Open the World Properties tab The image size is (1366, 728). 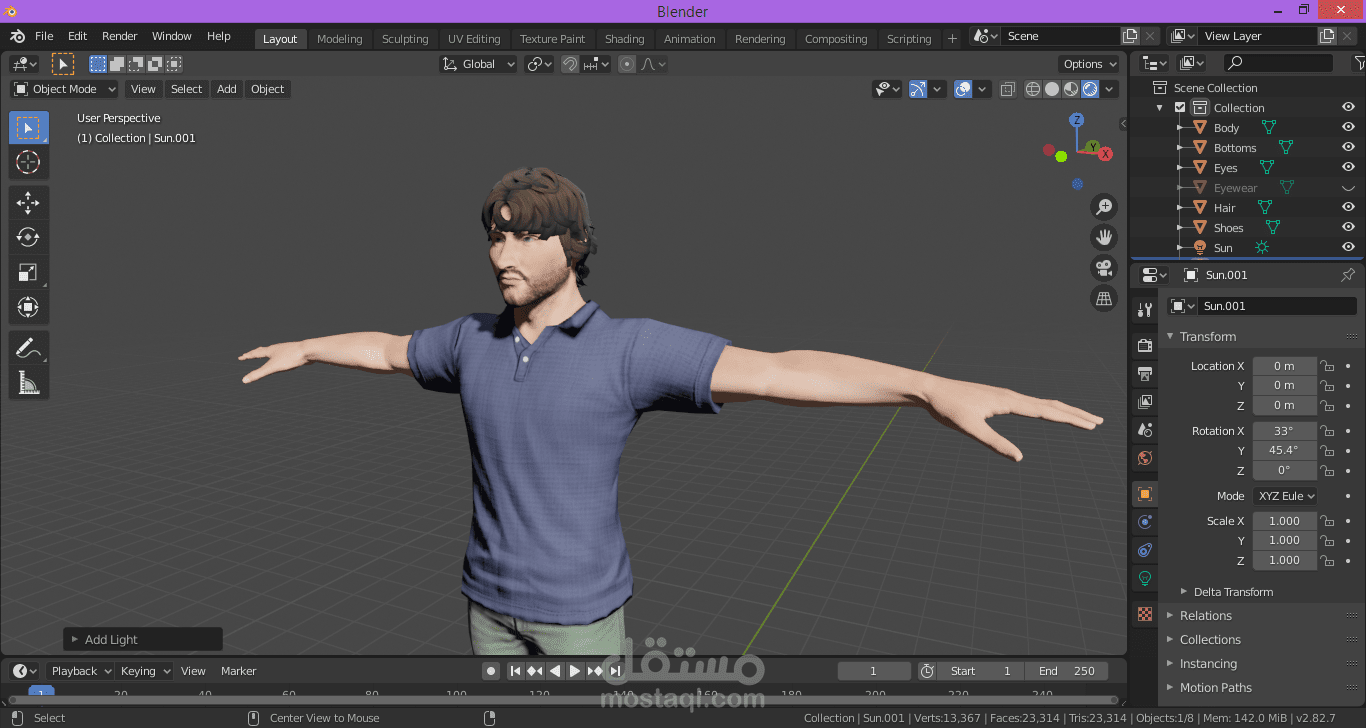(1144, 458)
